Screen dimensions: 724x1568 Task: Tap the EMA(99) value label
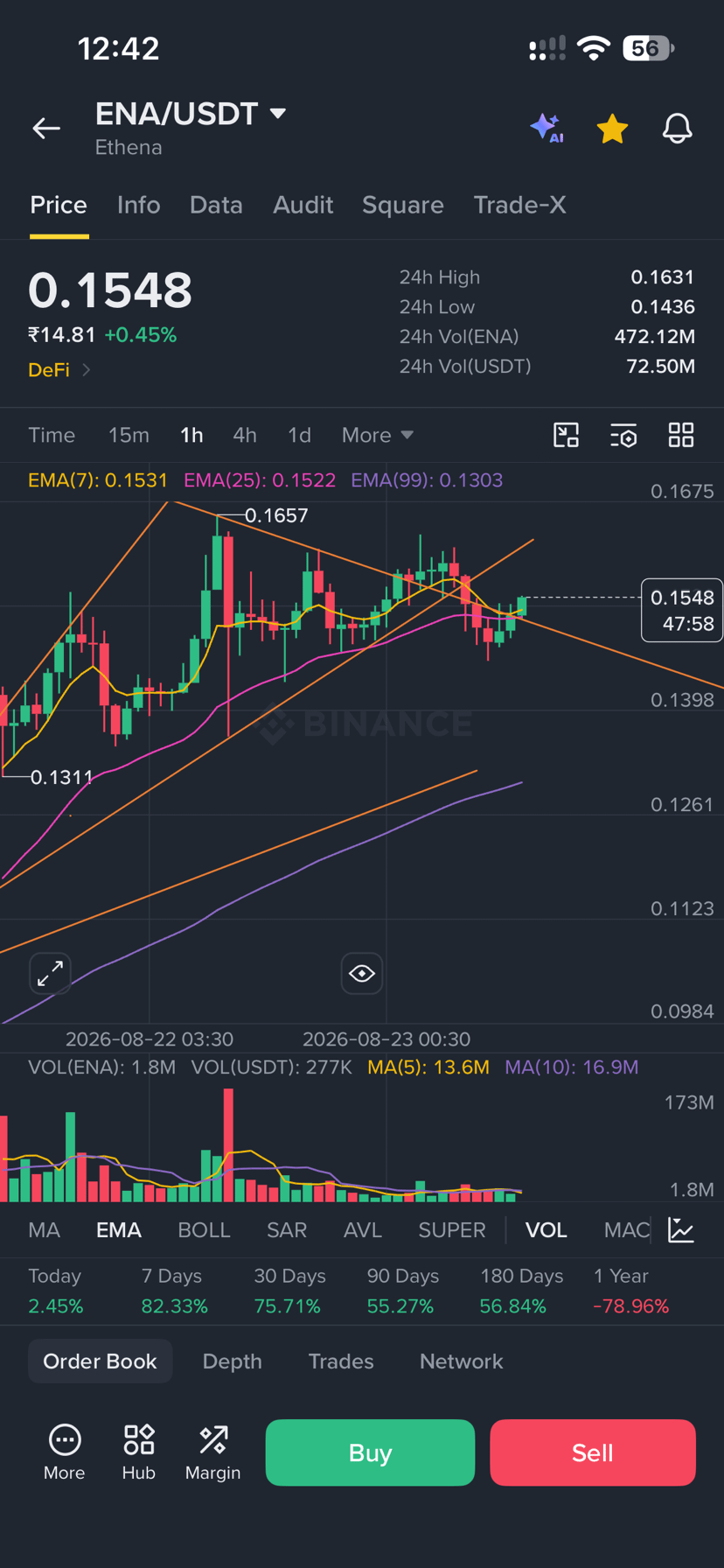coord(427,480)
